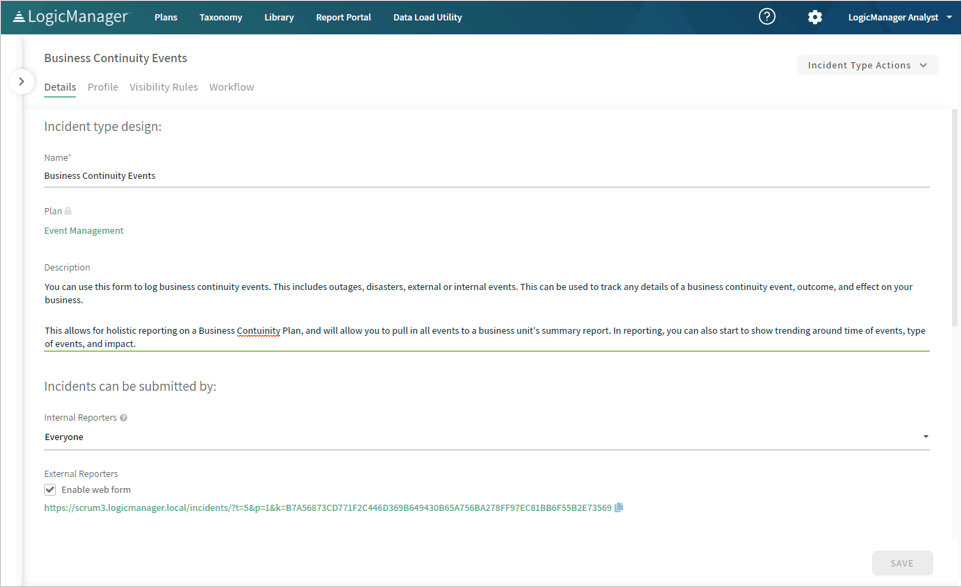Click the Business Continuity Events page title
The image size is (962, 587).
pos(115,58)
